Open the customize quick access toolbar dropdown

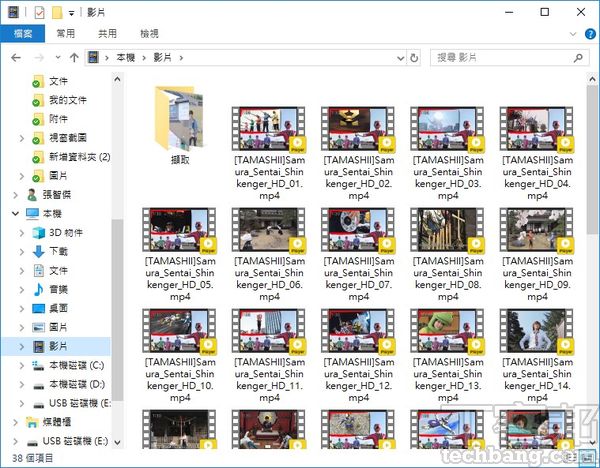[x=71, y=13]
